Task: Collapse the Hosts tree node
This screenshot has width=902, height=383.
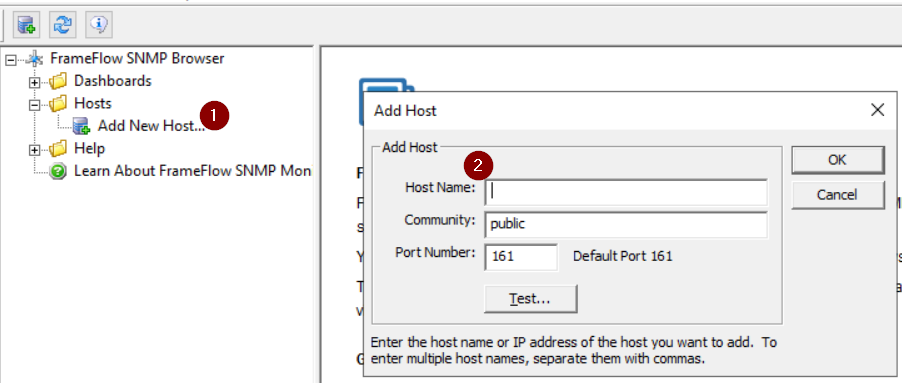Action: click(x=35, y=105)
